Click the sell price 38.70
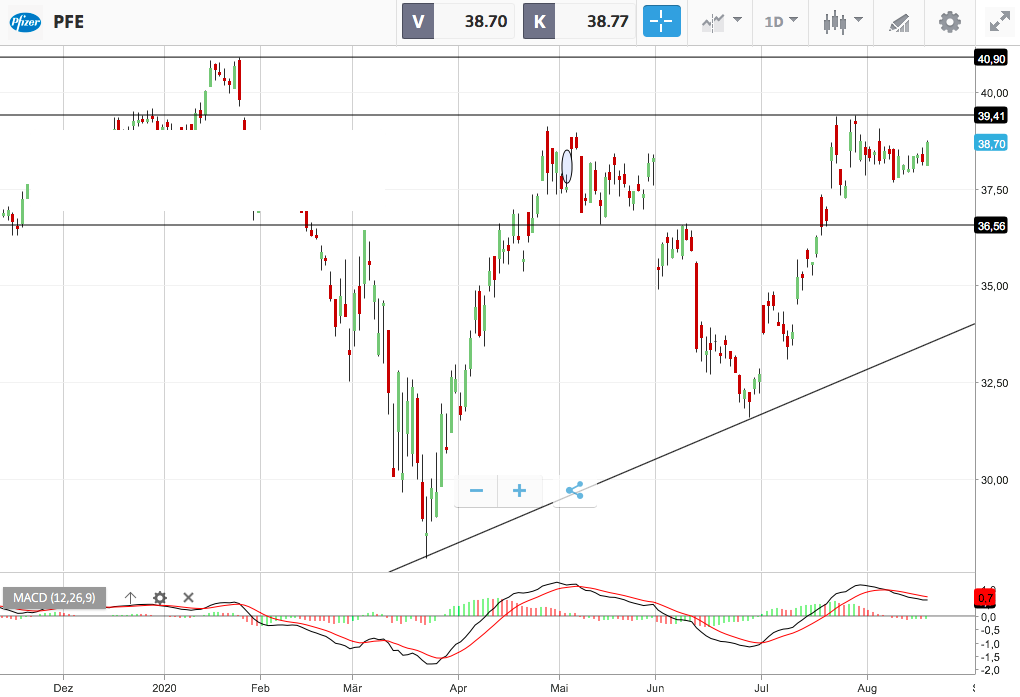 (485, 21)
